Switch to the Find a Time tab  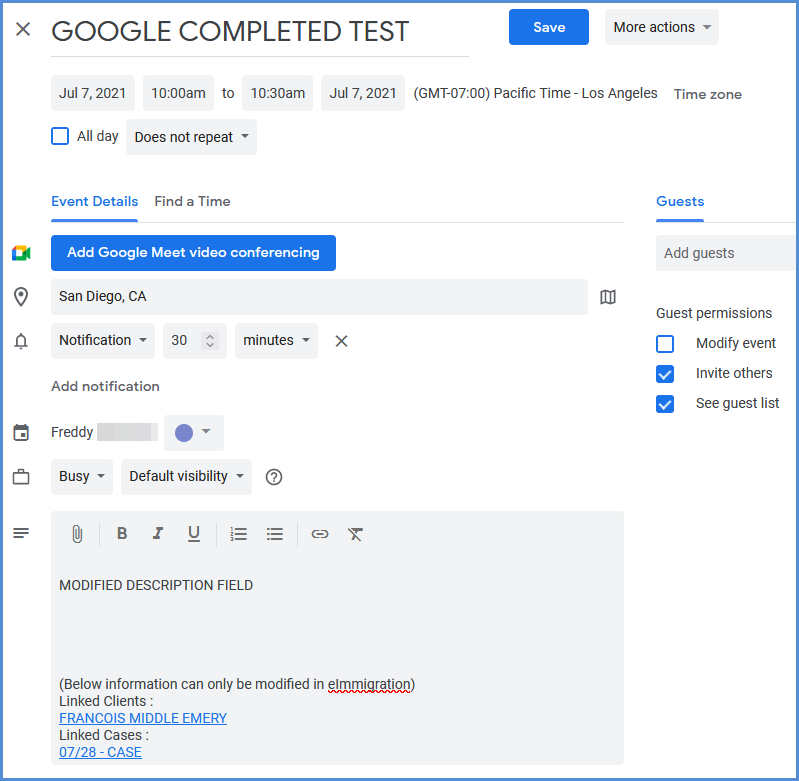(x=192, y=201)
